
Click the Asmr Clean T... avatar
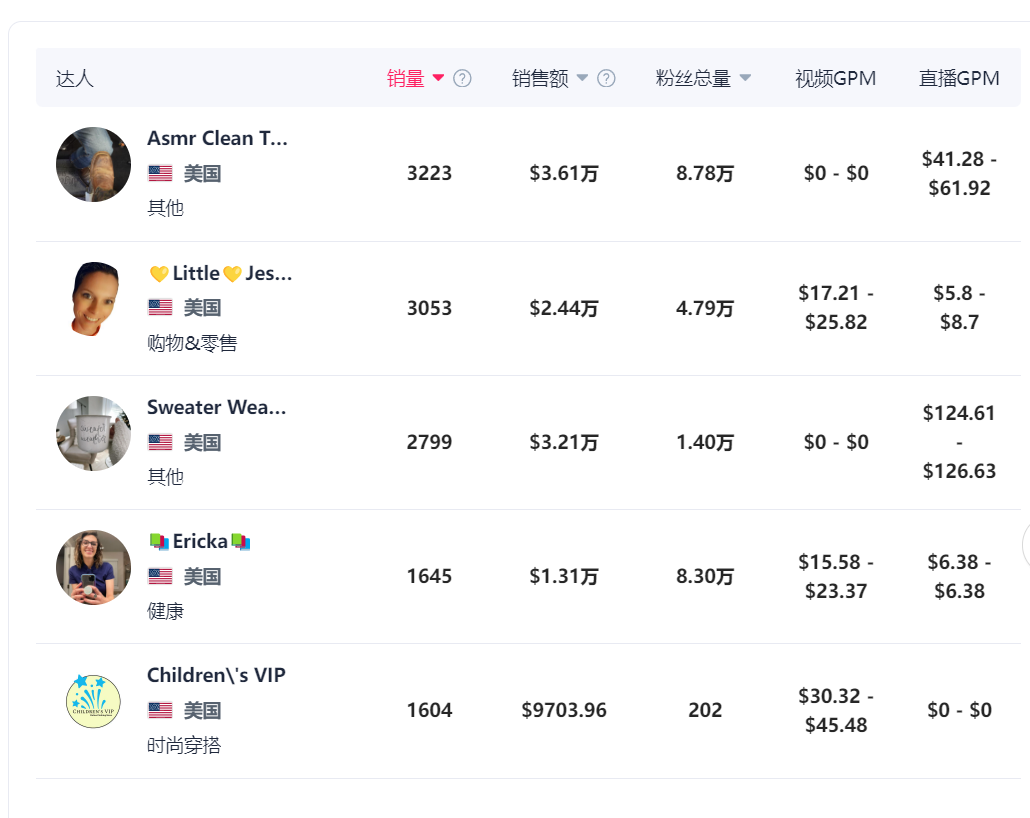pos(93,165)
